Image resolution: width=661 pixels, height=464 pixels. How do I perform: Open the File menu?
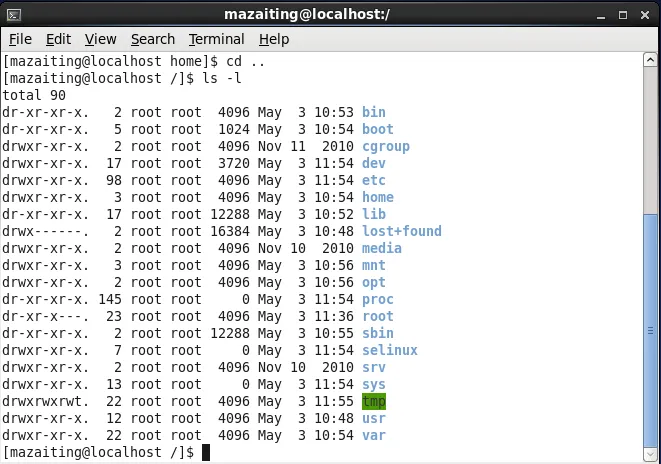20,39
